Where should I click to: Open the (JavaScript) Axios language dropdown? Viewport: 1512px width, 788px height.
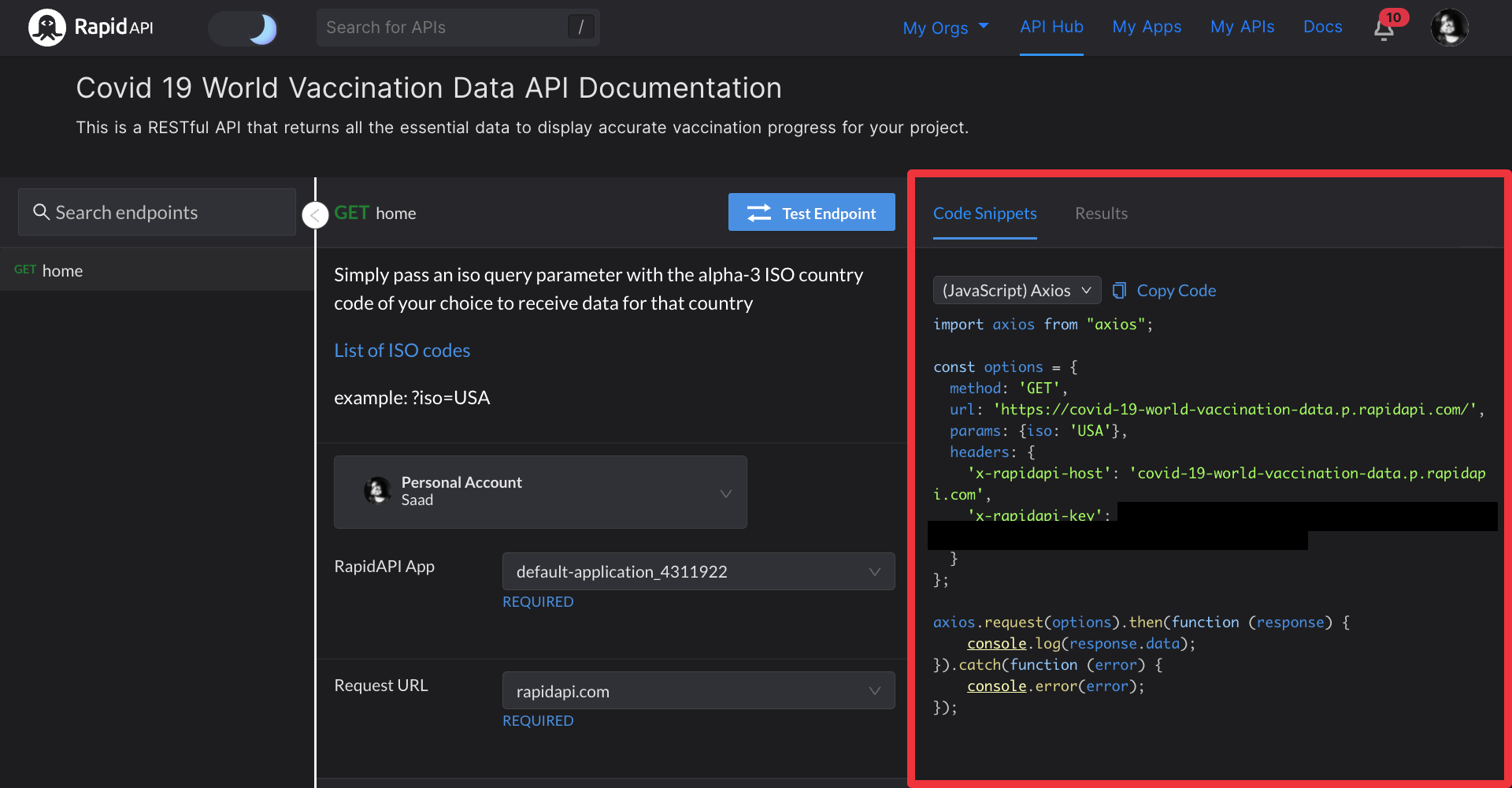point(1016,291)
